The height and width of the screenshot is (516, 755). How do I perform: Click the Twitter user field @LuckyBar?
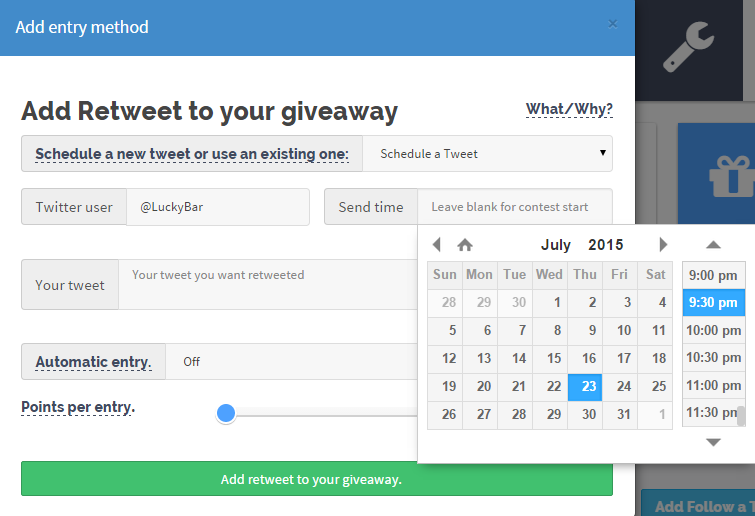click(218, 207)
